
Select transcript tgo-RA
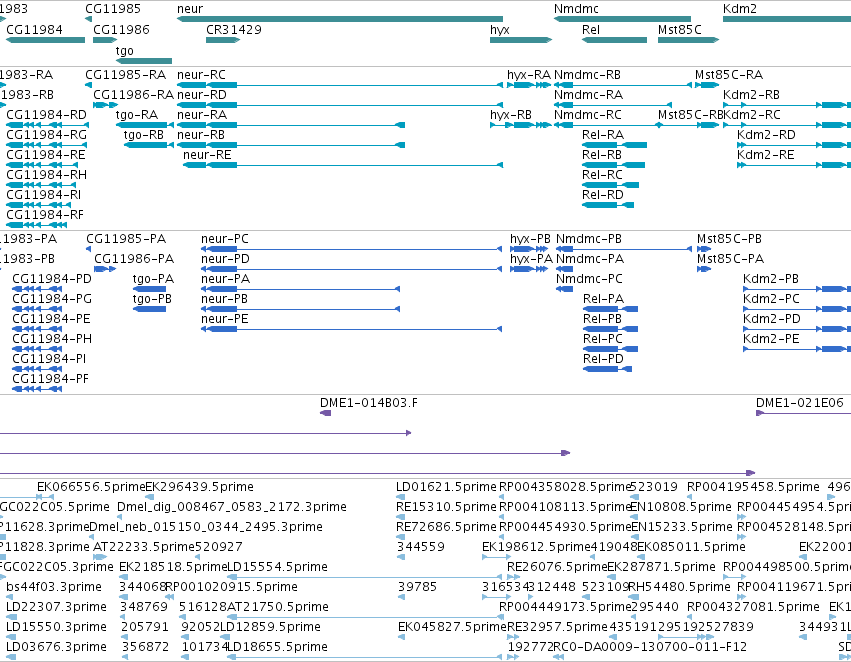(x=144, y=125)
